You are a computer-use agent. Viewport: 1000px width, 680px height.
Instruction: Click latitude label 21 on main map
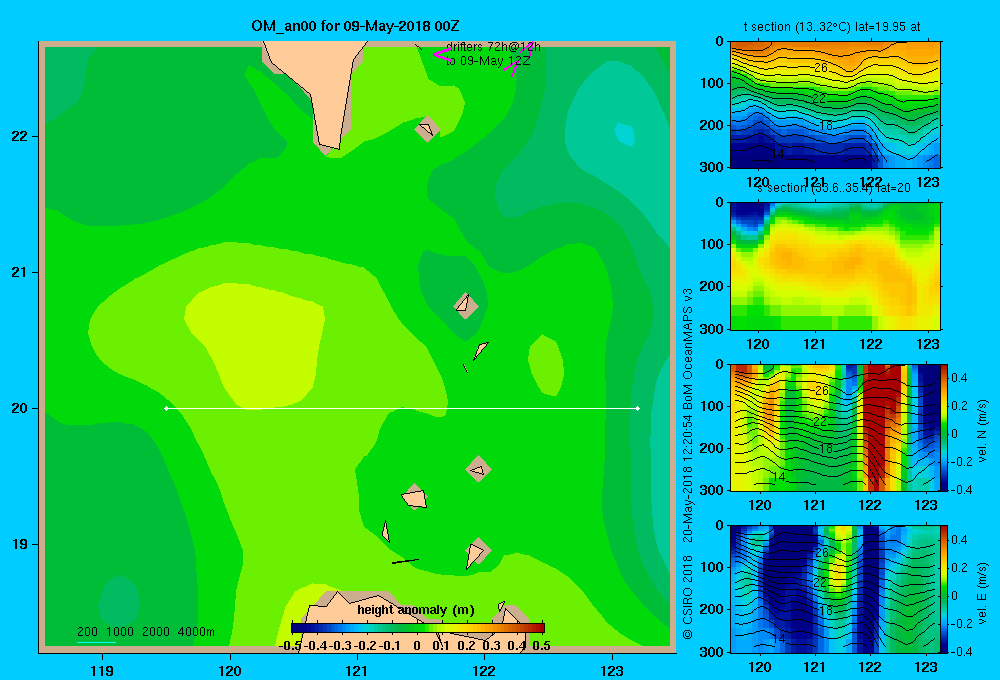(19, 272)
